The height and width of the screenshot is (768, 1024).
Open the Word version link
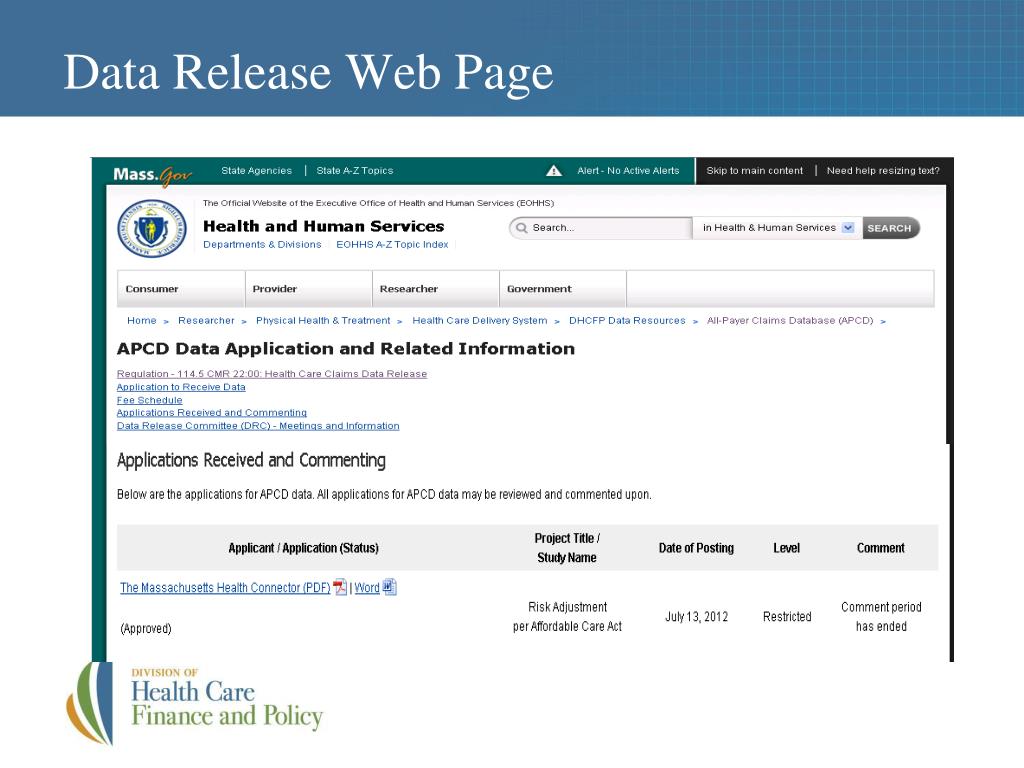pos(367,588)
